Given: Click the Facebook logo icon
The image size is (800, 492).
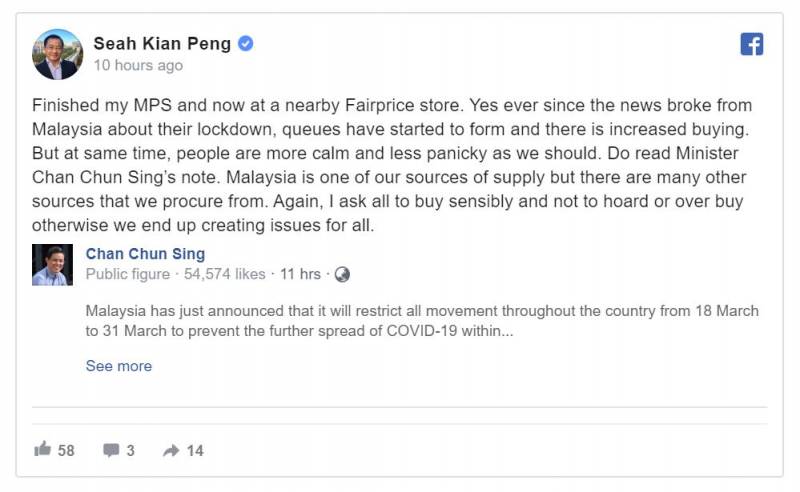Looking at the screenshot, I should pos(751,44).
